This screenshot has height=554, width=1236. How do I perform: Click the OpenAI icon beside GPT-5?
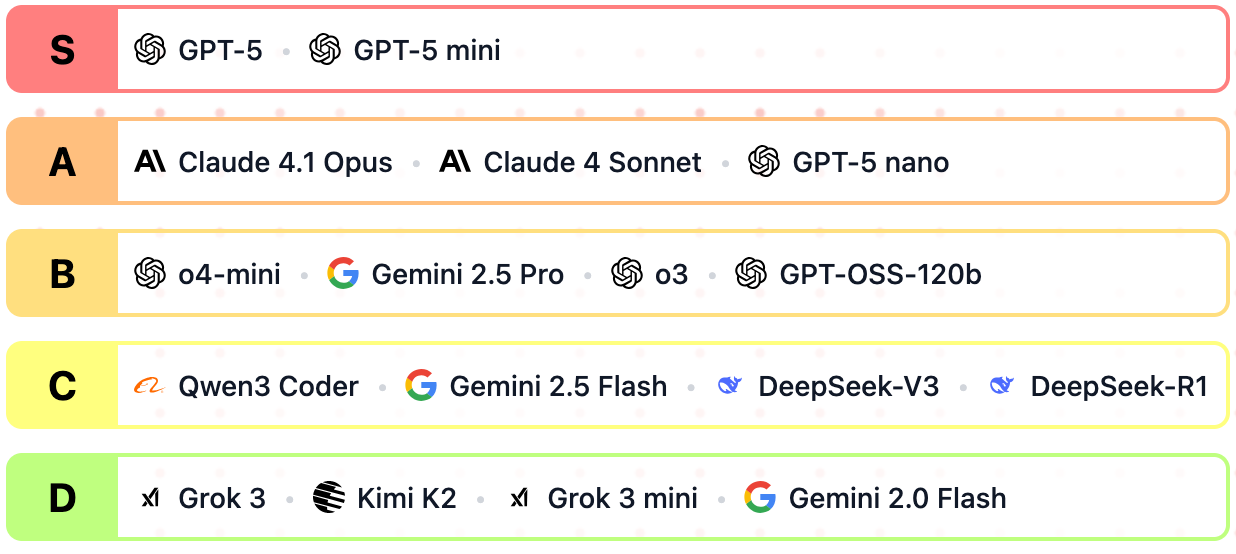coord(150,49)
